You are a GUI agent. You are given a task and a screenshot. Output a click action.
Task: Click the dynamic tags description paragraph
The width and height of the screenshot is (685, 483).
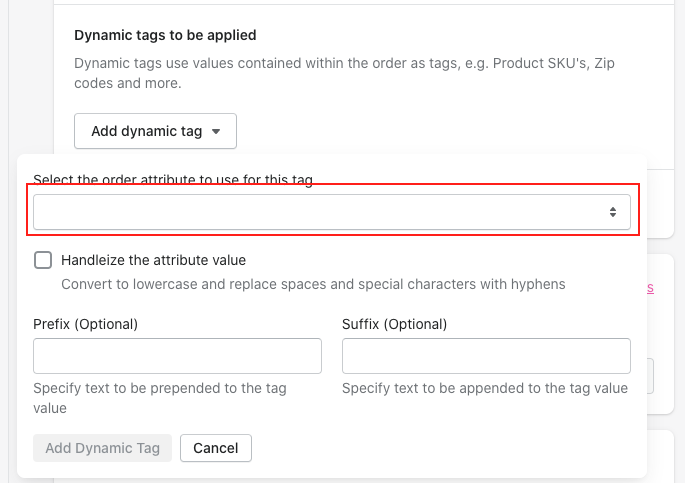pos(343,73)
